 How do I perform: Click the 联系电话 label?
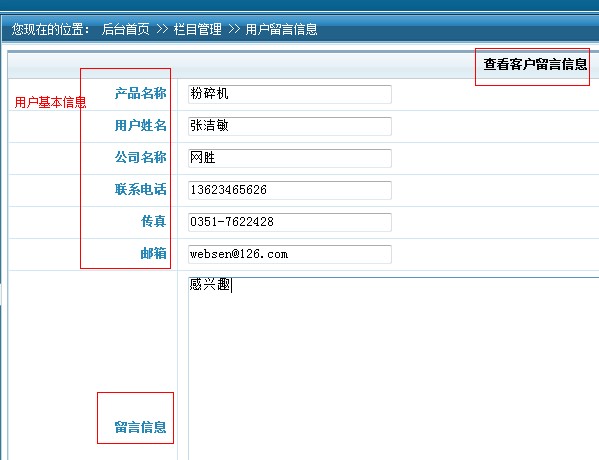141,189
